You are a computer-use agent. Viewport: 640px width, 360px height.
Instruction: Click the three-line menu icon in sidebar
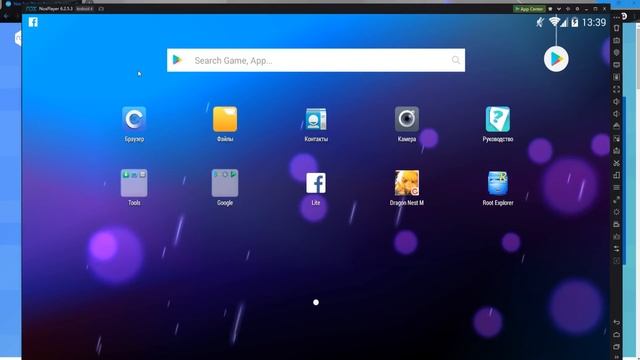[x=616, y=187]
